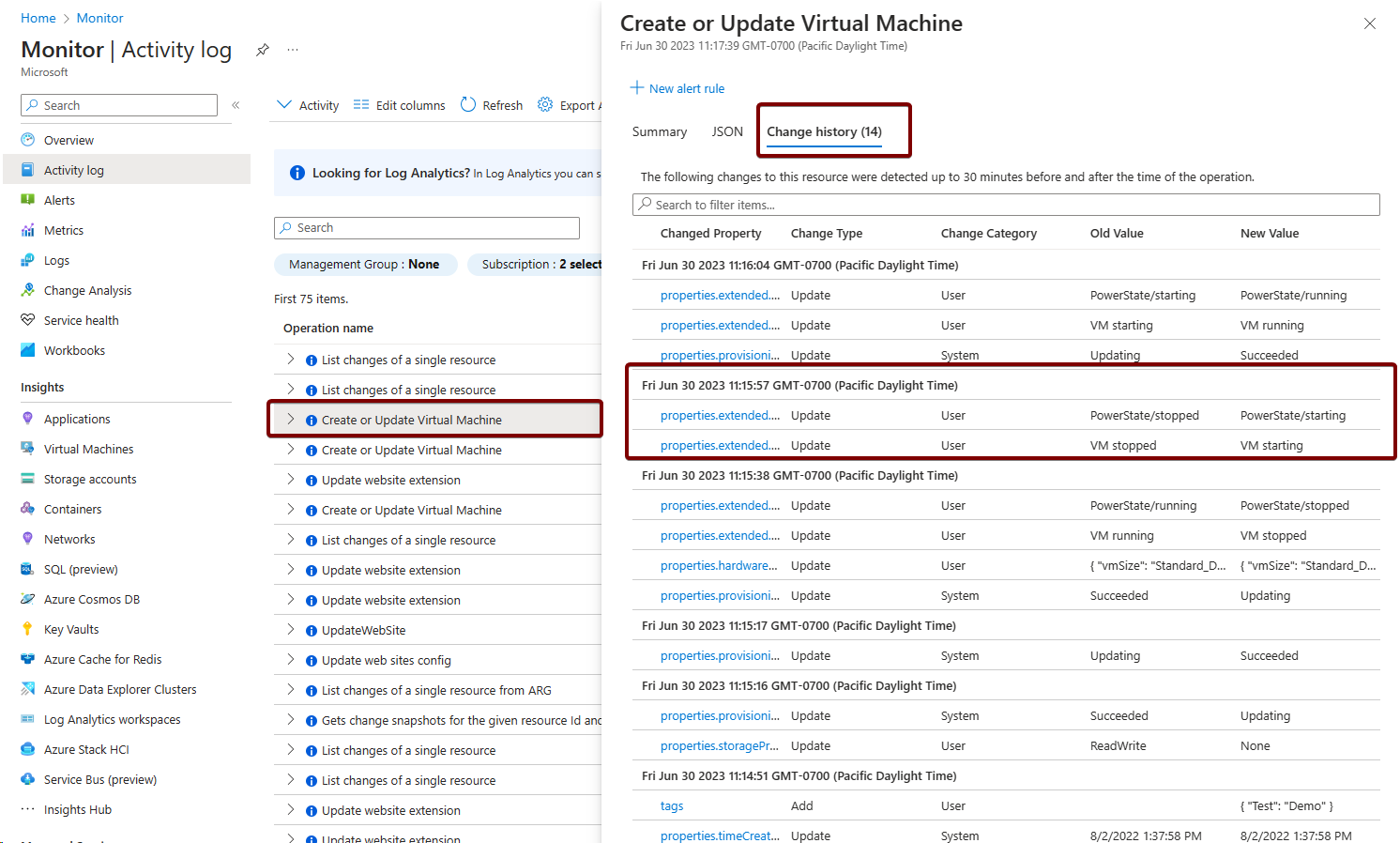Click the Service Bus (preview) icon
This screenshot has height=843, width=1400.
(28, 779)
